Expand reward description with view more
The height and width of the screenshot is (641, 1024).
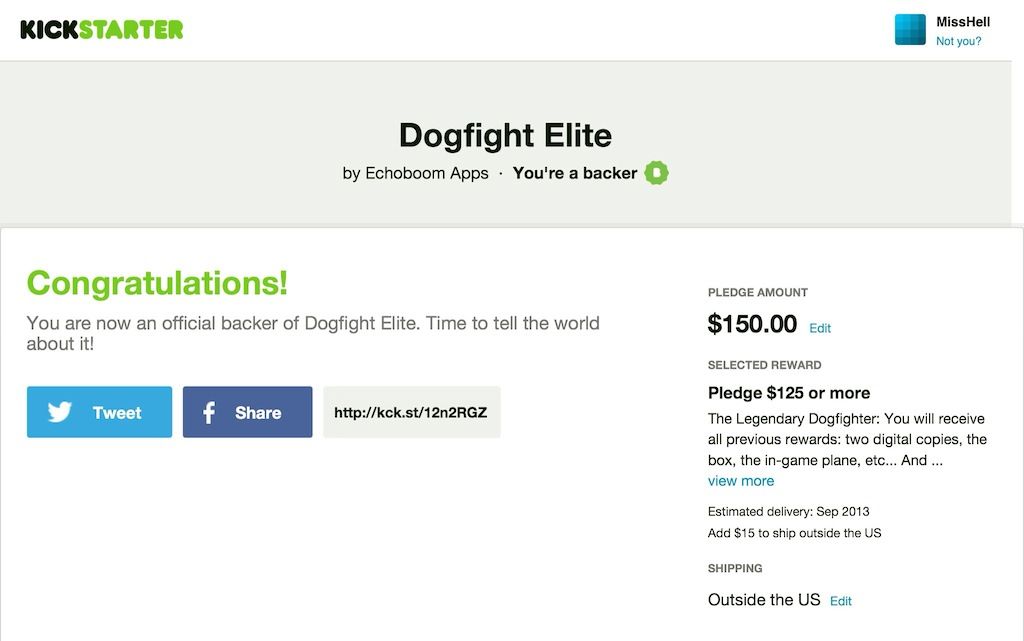[x=741, y=481]
